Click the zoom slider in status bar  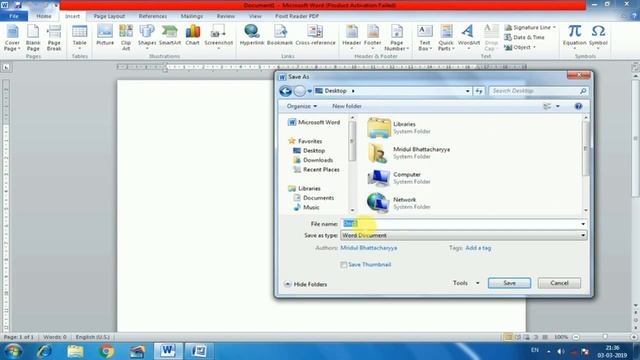click(605, 337)
